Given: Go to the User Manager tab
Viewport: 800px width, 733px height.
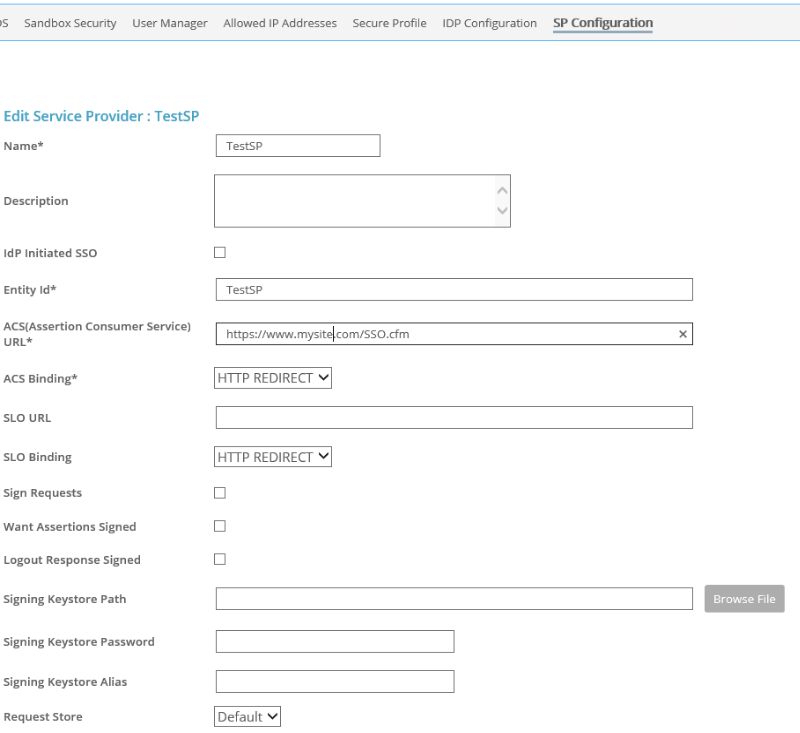Looking at the screenshot, I should tap(170, 23).
